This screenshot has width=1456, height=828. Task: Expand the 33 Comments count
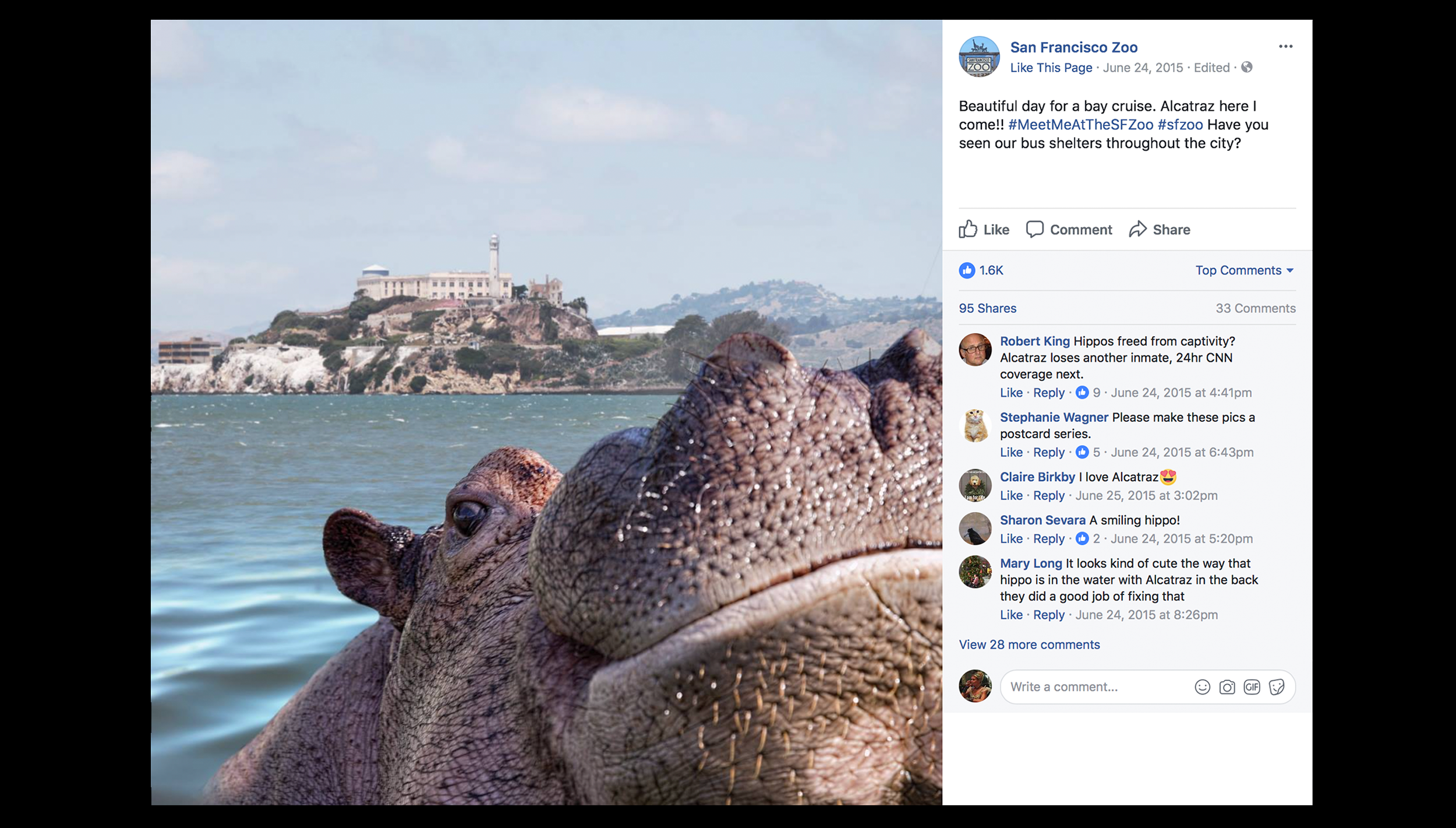1255,308
